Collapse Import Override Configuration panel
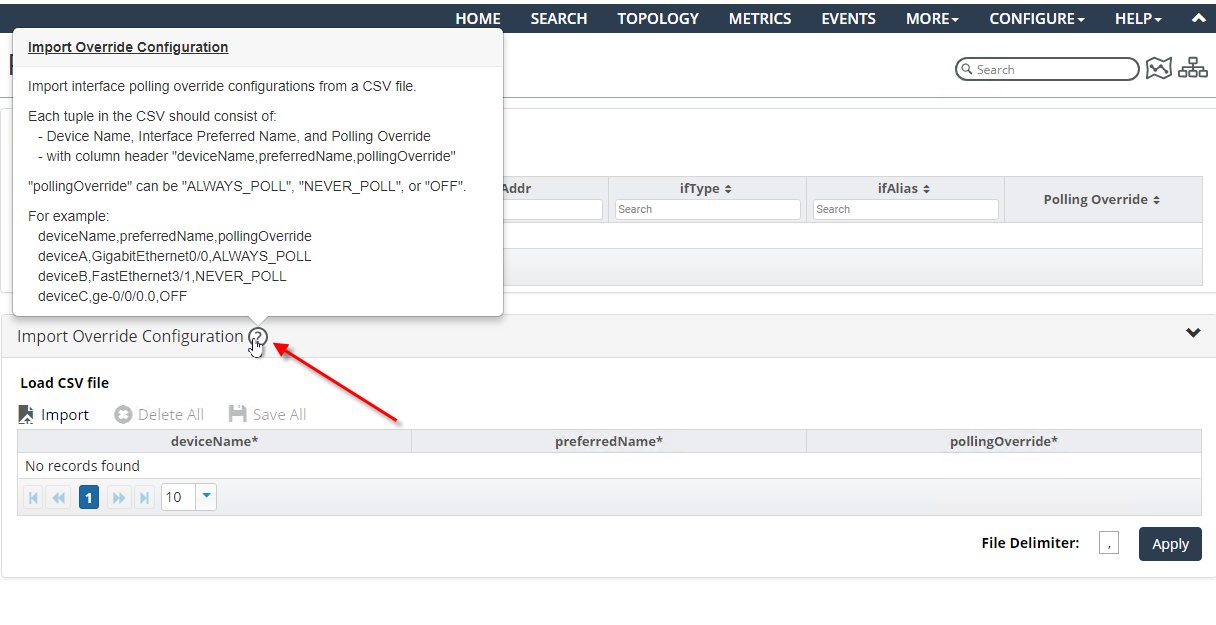This screenshot has height=625, width=1216. [1193, 333]
